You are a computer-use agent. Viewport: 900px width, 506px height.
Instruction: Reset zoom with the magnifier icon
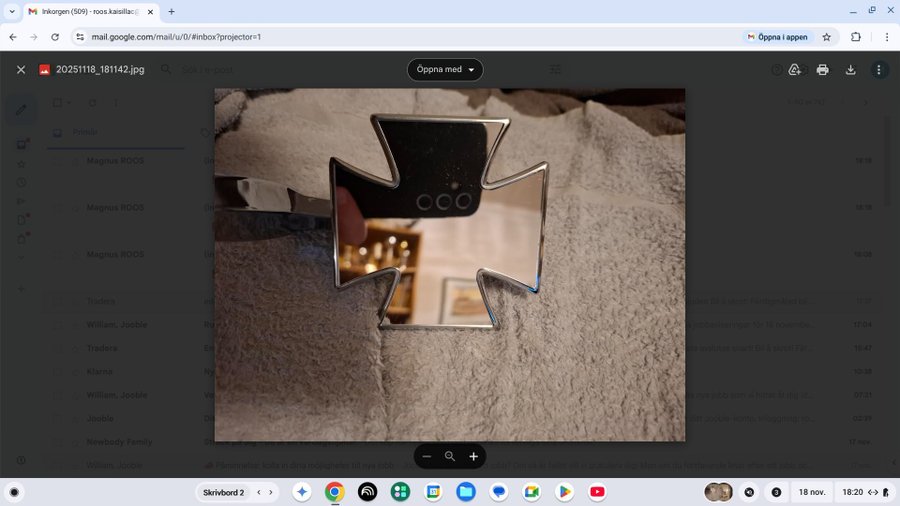click(450, 456)
